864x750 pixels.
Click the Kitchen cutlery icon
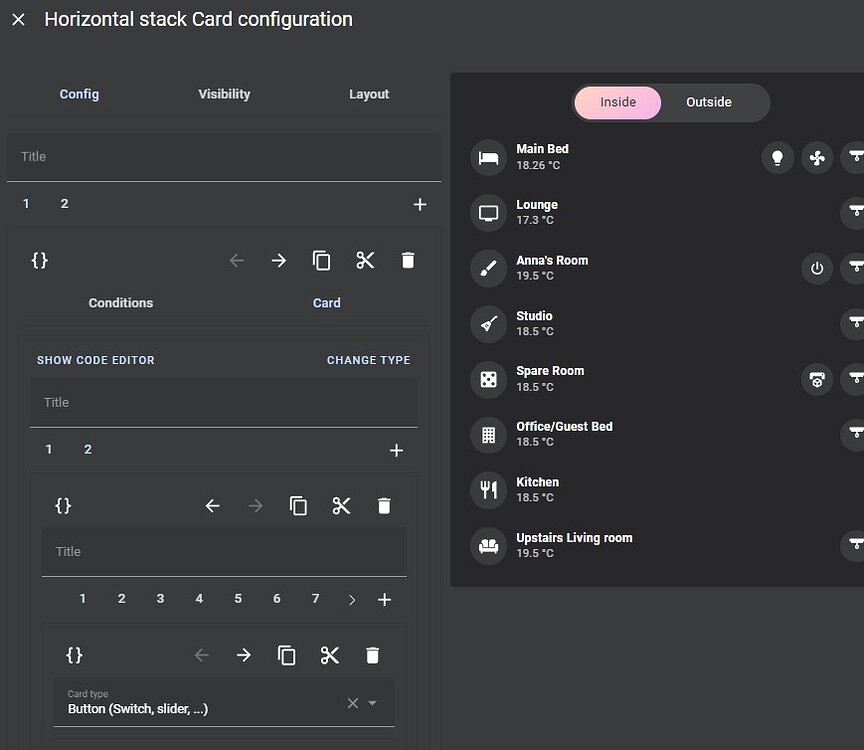(x=488, y=489)
